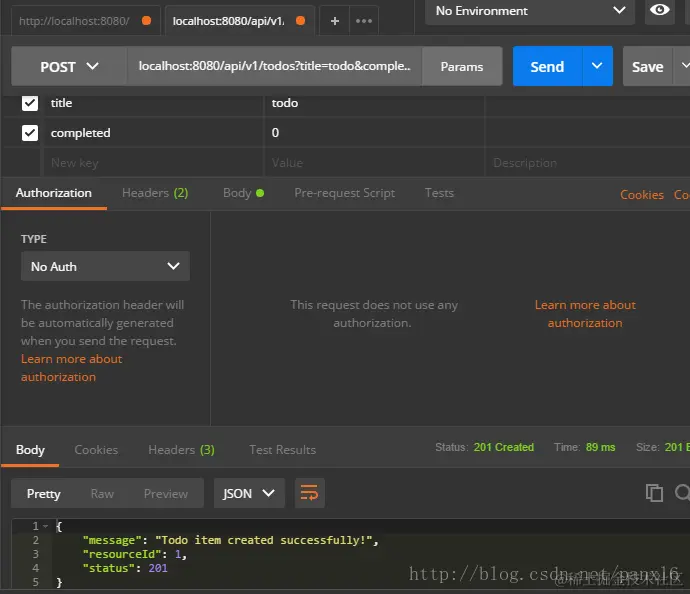The width and height of the screenshot is (690, 594).
Task: Switch to the request Body tab
Action: click(243, 193)
